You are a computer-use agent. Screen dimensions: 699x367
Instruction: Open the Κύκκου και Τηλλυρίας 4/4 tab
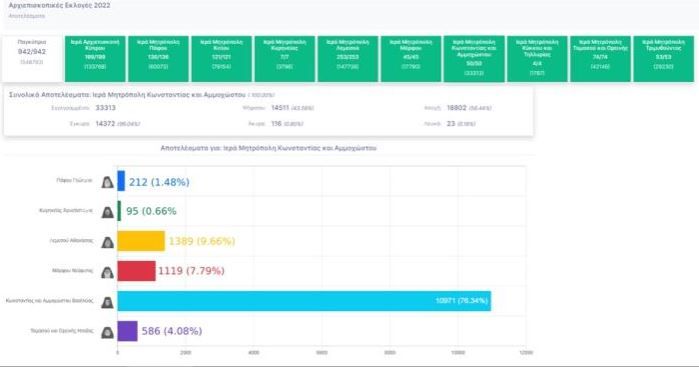pos(537,59)
